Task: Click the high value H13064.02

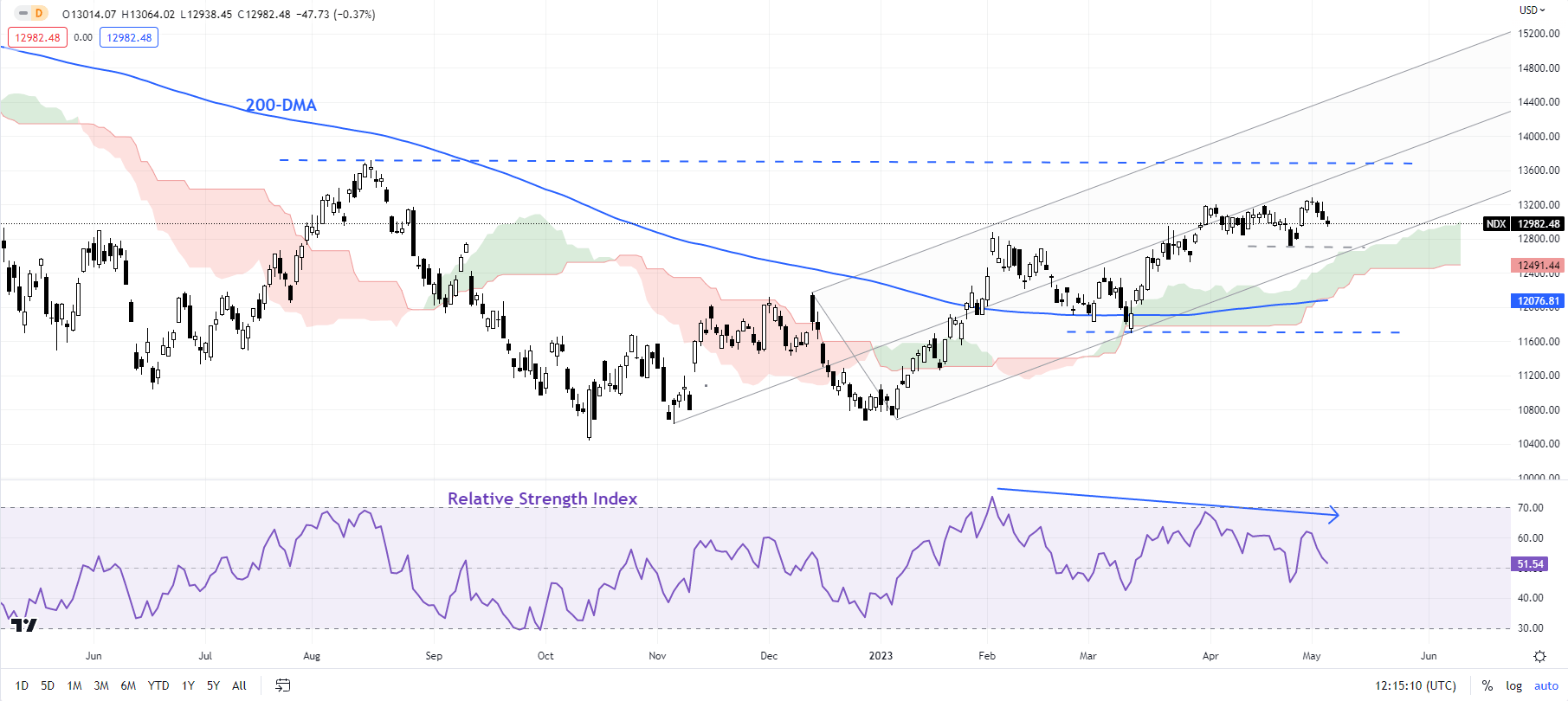Action: (148, 14)
